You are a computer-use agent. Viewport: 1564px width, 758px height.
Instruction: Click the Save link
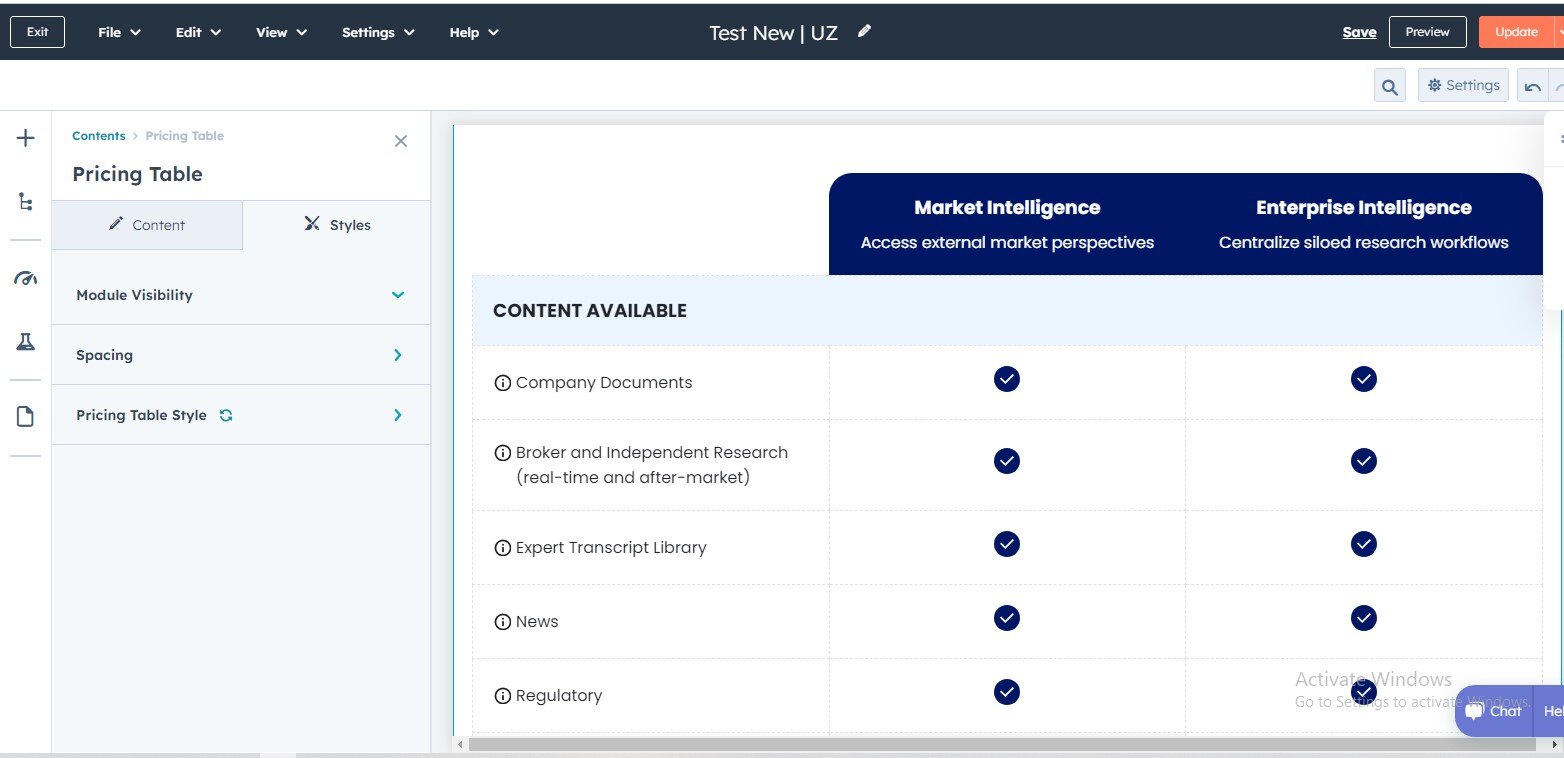point(1359,32)
